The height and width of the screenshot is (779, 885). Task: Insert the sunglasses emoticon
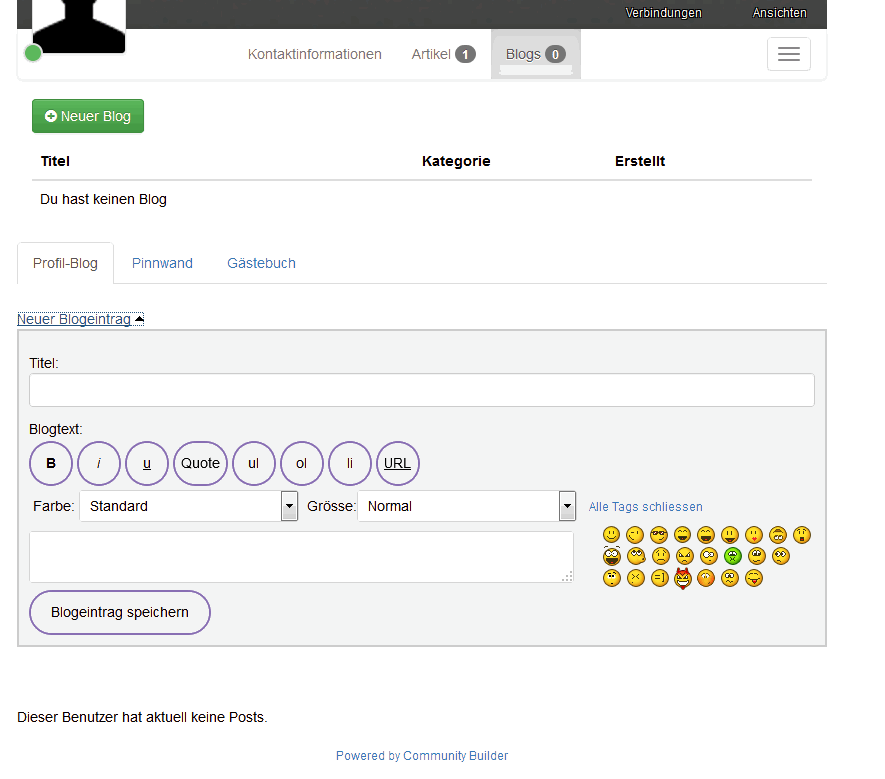659,535
